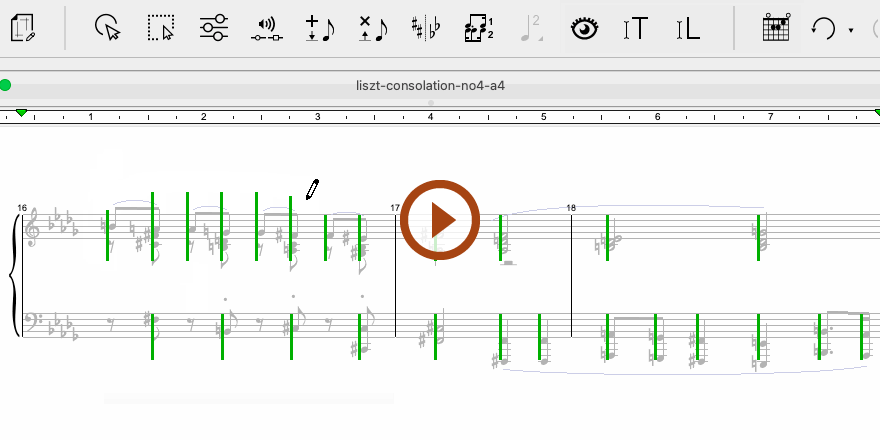Screen dimensions: 880x440
Task: Toggle the eye visibility tool
Action: 585,28
